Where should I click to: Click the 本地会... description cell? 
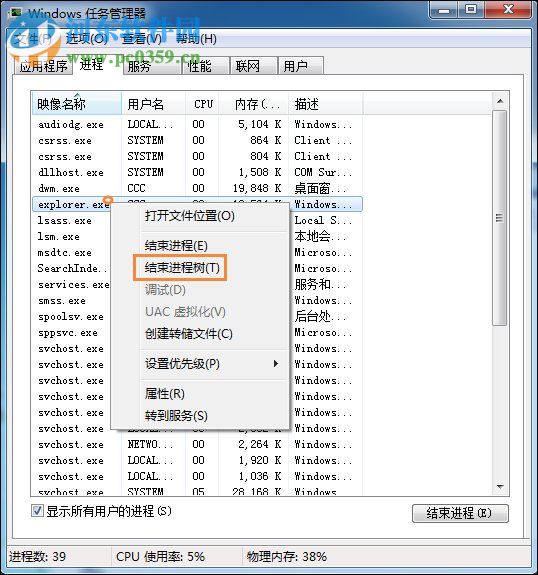point(320,237)
